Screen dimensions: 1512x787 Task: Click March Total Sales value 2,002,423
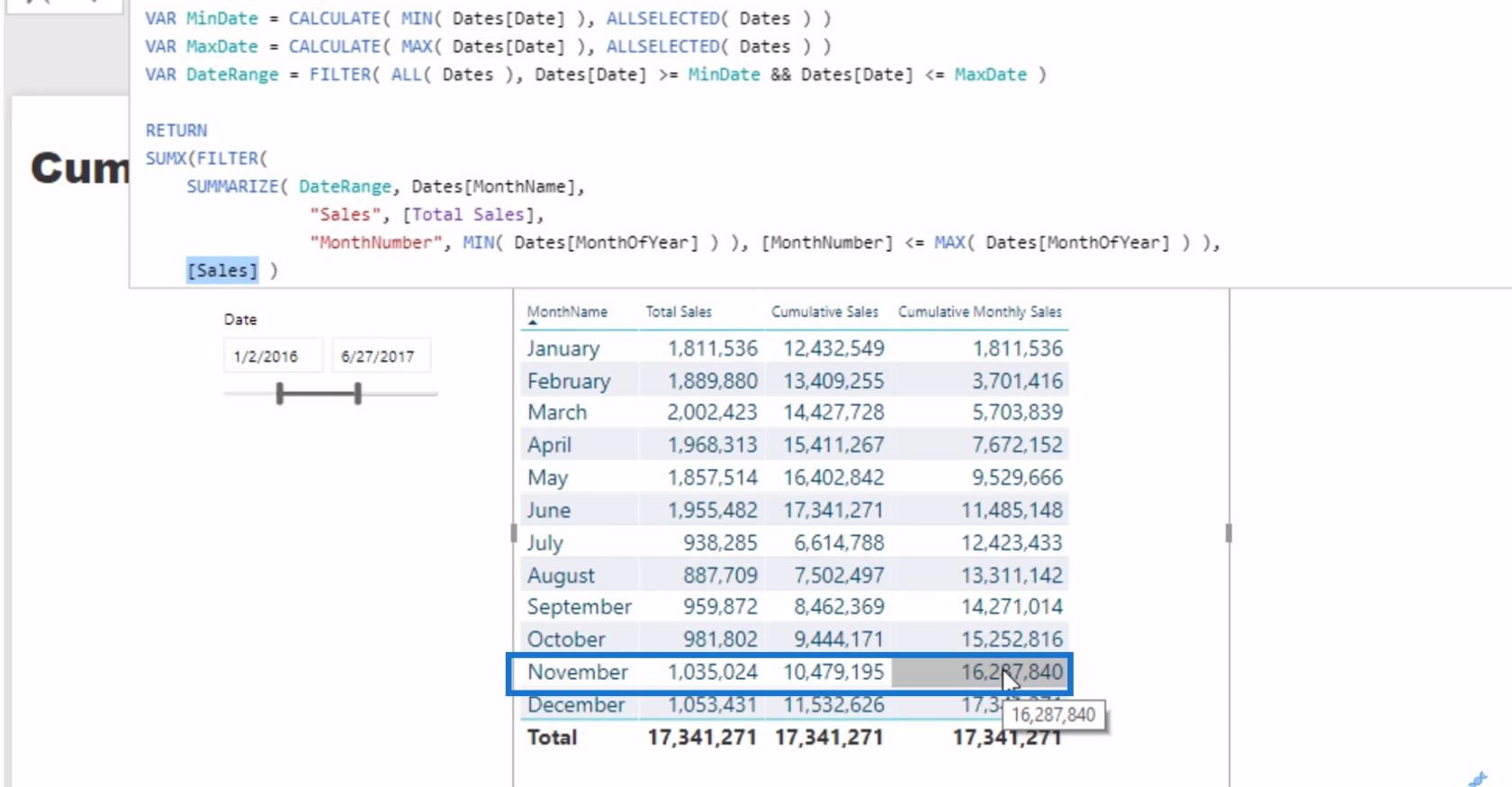[x=712, y=412]
